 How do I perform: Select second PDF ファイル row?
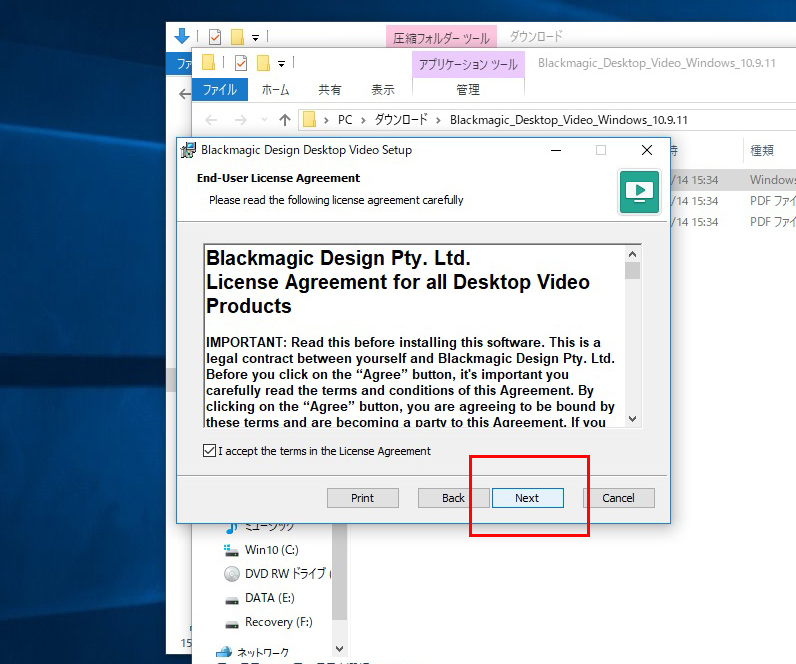click(733, 222)
